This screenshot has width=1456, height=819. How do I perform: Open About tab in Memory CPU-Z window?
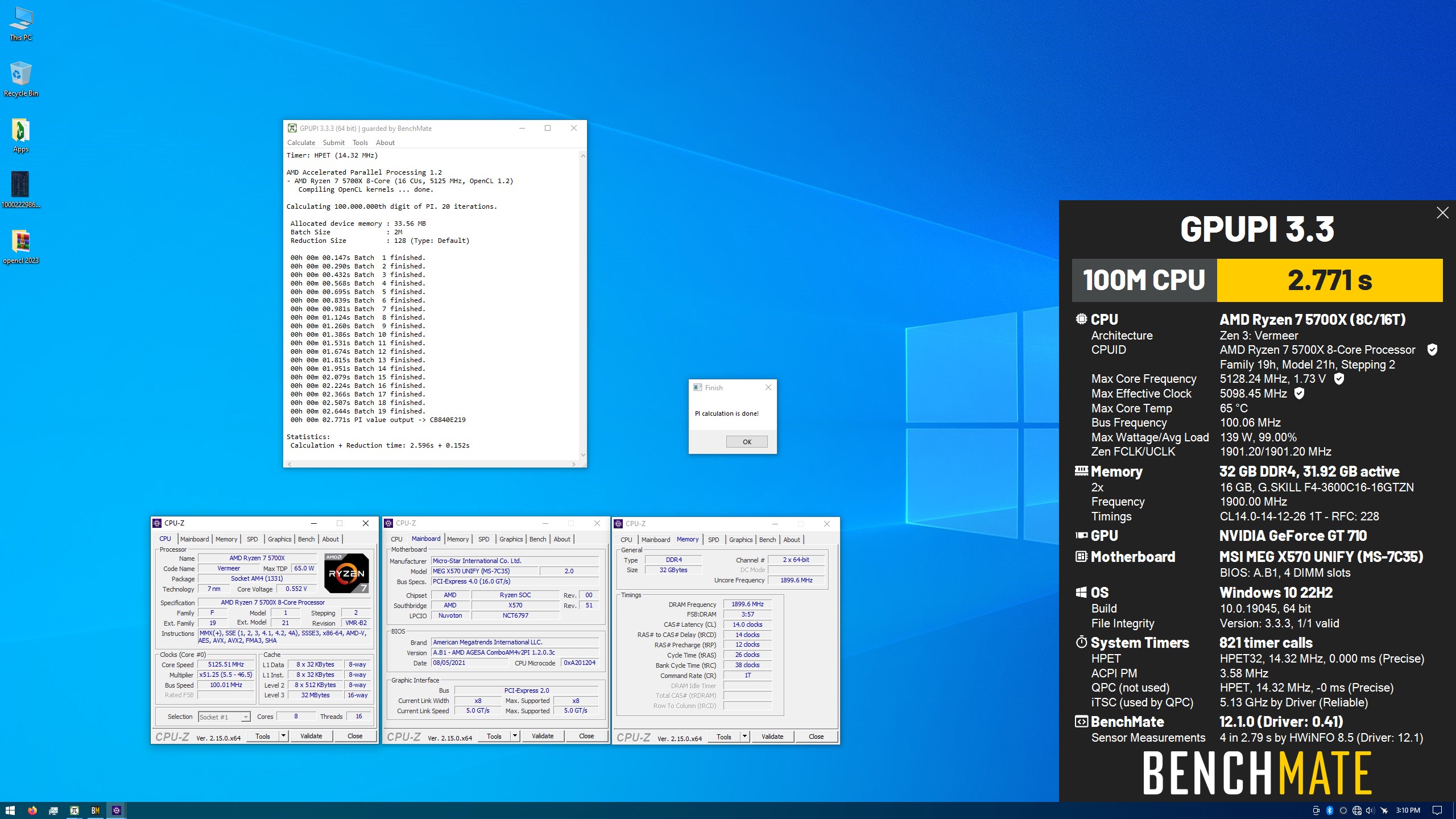[791, 540]
